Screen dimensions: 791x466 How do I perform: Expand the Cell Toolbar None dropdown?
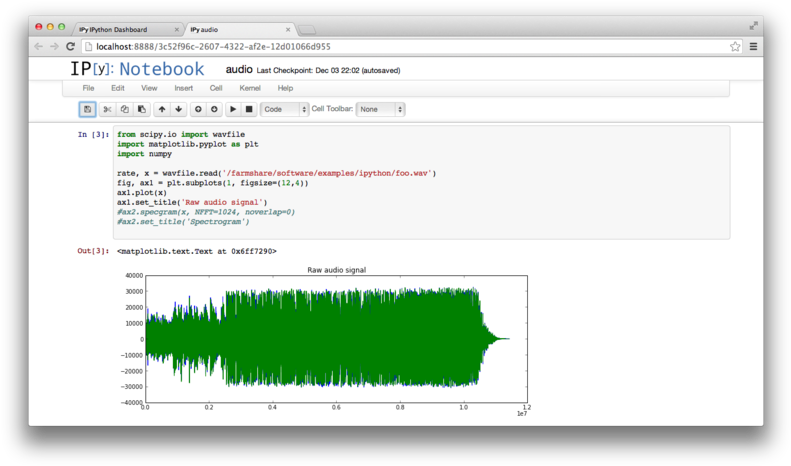click(x=381, y=109)
